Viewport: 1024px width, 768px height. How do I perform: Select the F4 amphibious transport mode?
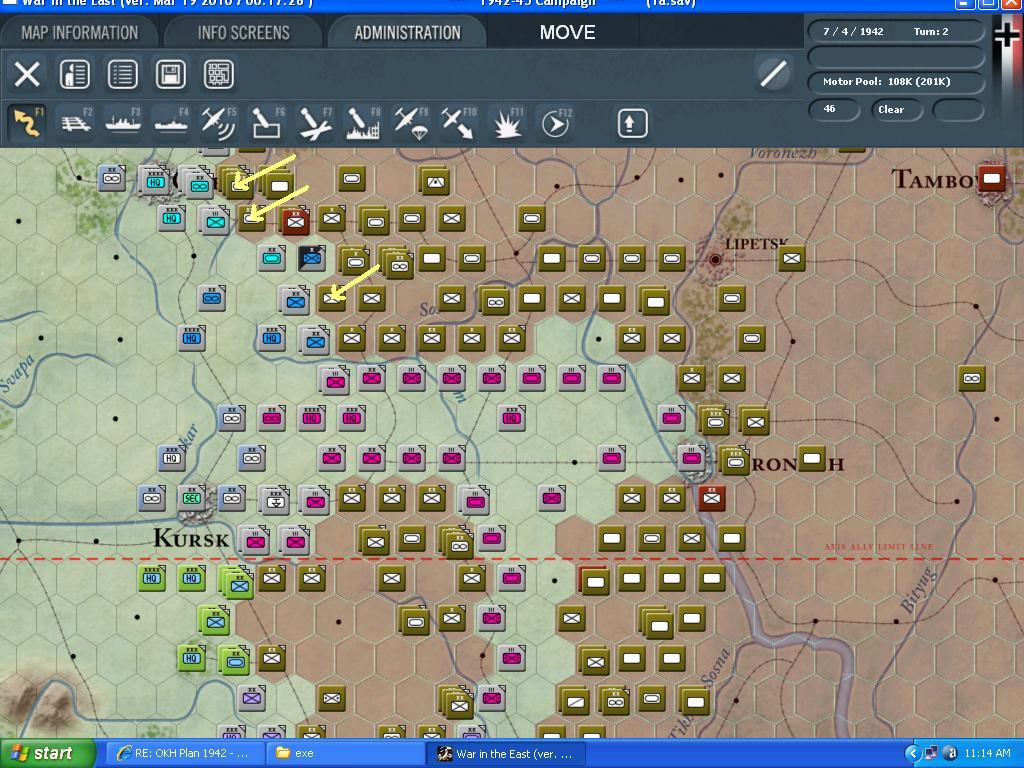click(x=171, y=122)
